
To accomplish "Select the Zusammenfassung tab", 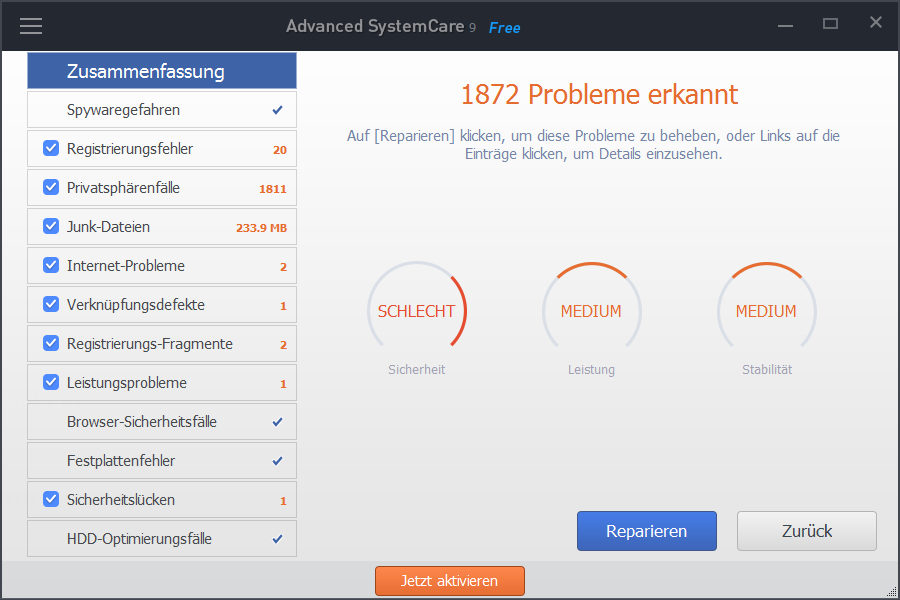I will pos(162,71).
